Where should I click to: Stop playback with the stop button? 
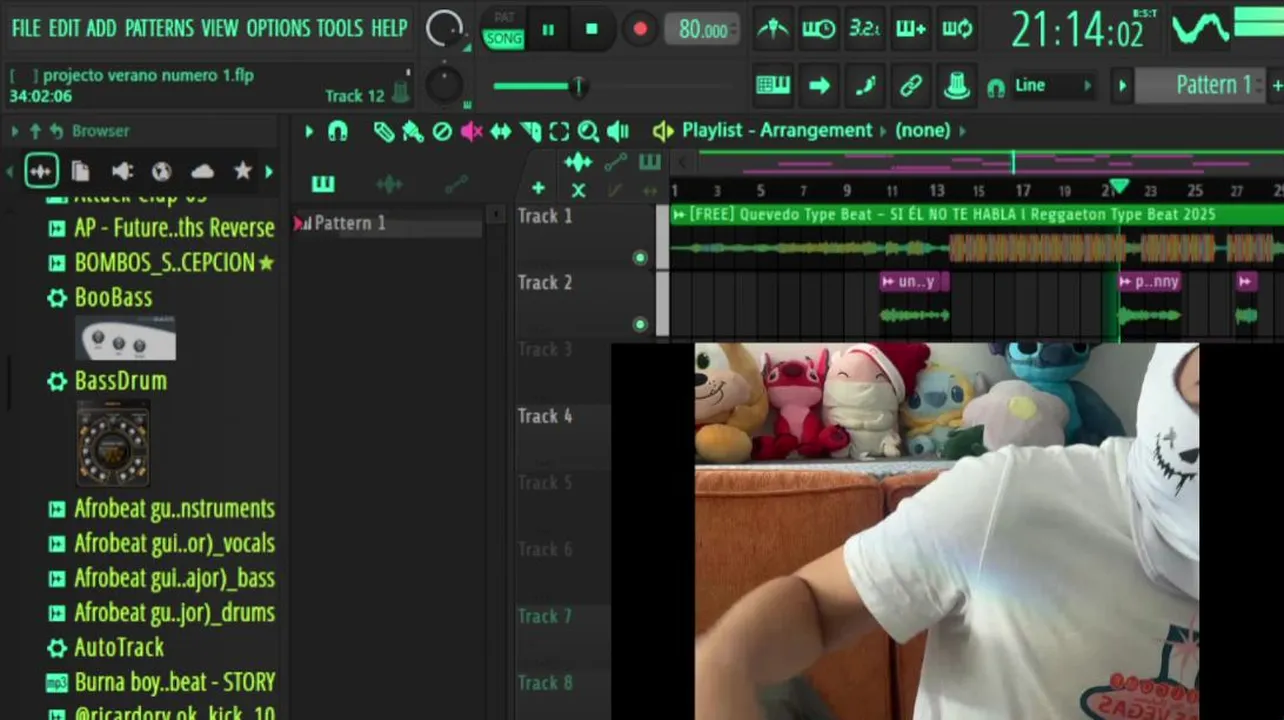[592, 30]
